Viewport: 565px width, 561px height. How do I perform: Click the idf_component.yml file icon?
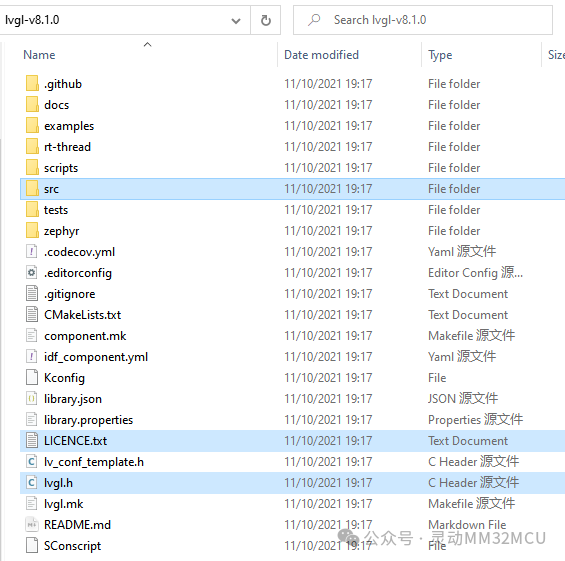32,357
